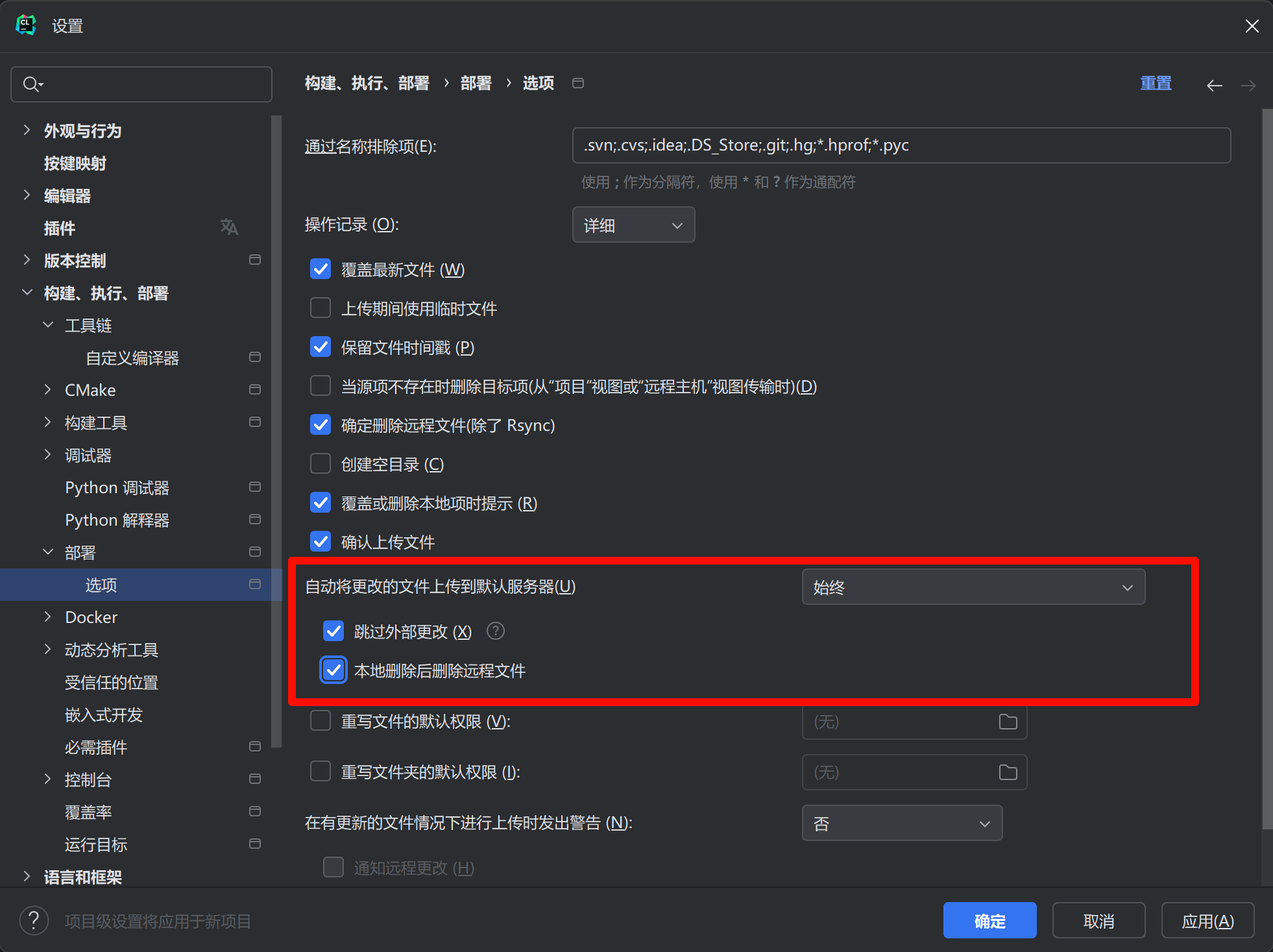The image size is (1273, 952).
Task: Open the 操作记录 dropdown showing 详细
Action: [x=633, y=225]
